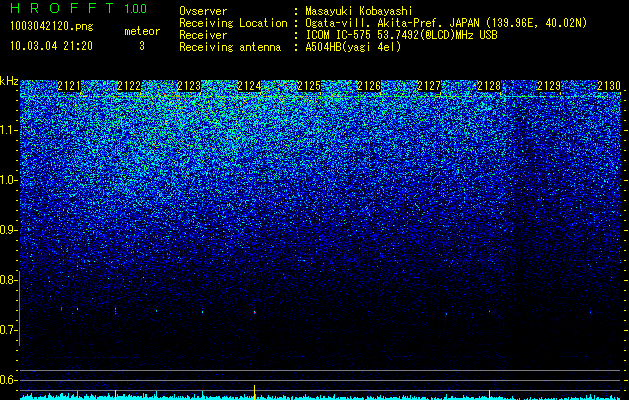629x400 pixels.
Task: Click the 2128 time marker
Action: click(x=489, y=86)
